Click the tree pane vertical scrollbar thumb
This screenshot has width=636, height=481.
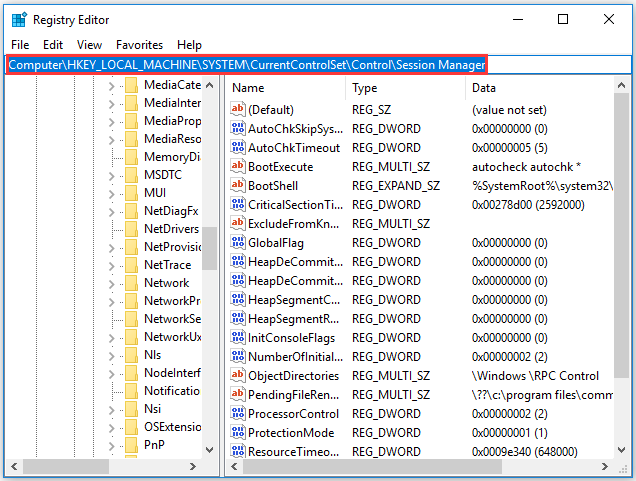pos(210,248)
